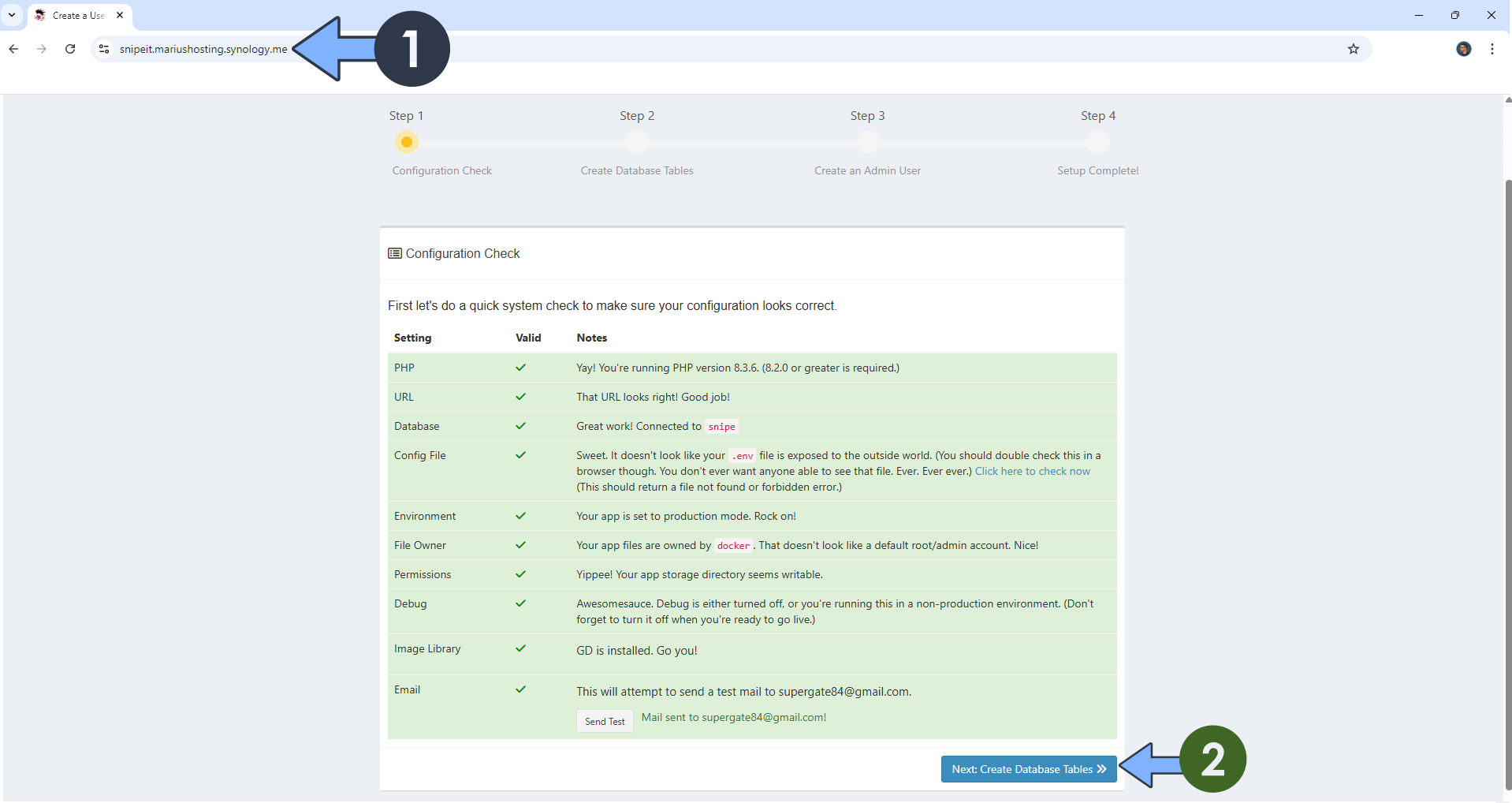
Task: Click the Step 1 progress indicator dot
Action: click(406, 142)
